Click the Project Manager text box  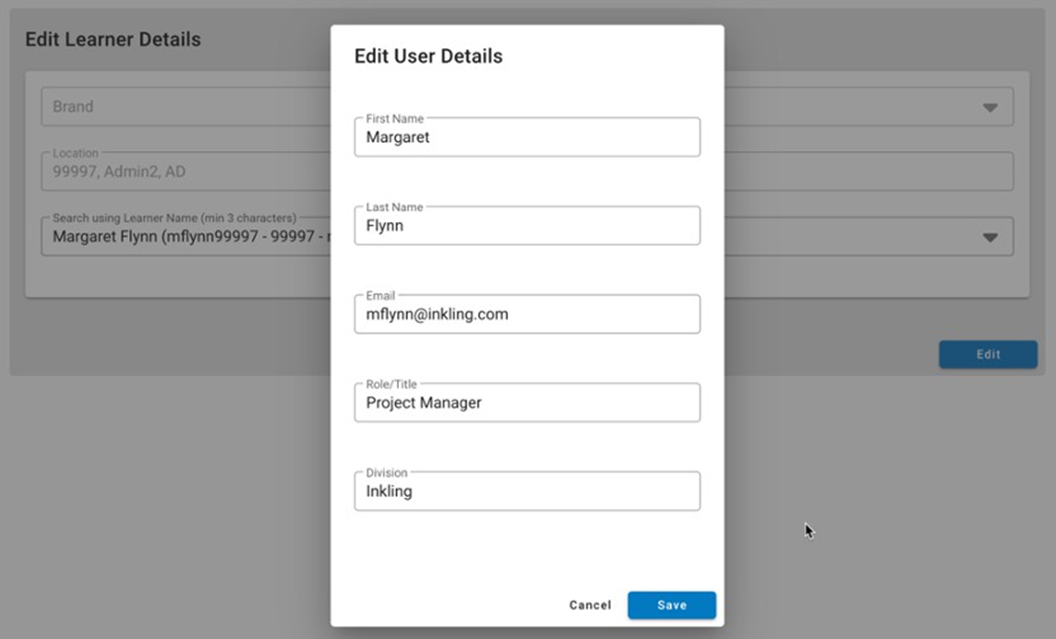[x=527, y=403]
